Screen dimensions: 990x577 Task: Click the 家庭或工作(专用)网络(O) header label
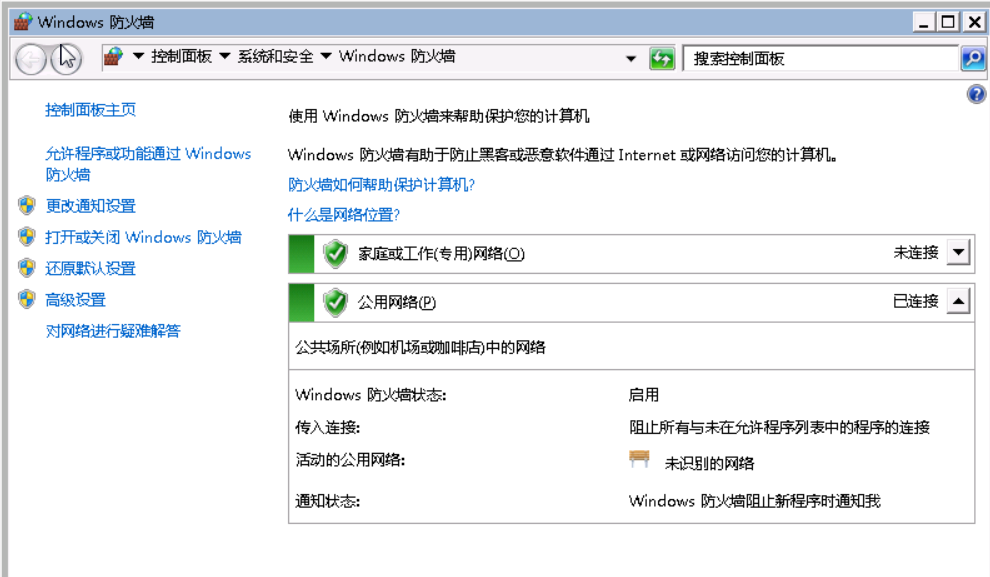(x=441, y=254)
